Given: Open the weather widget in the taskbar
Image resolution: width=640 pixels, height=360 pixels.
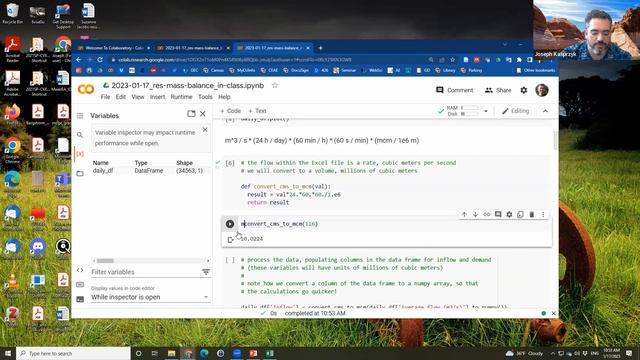Looking at the screenshot, I should point(524,353).
